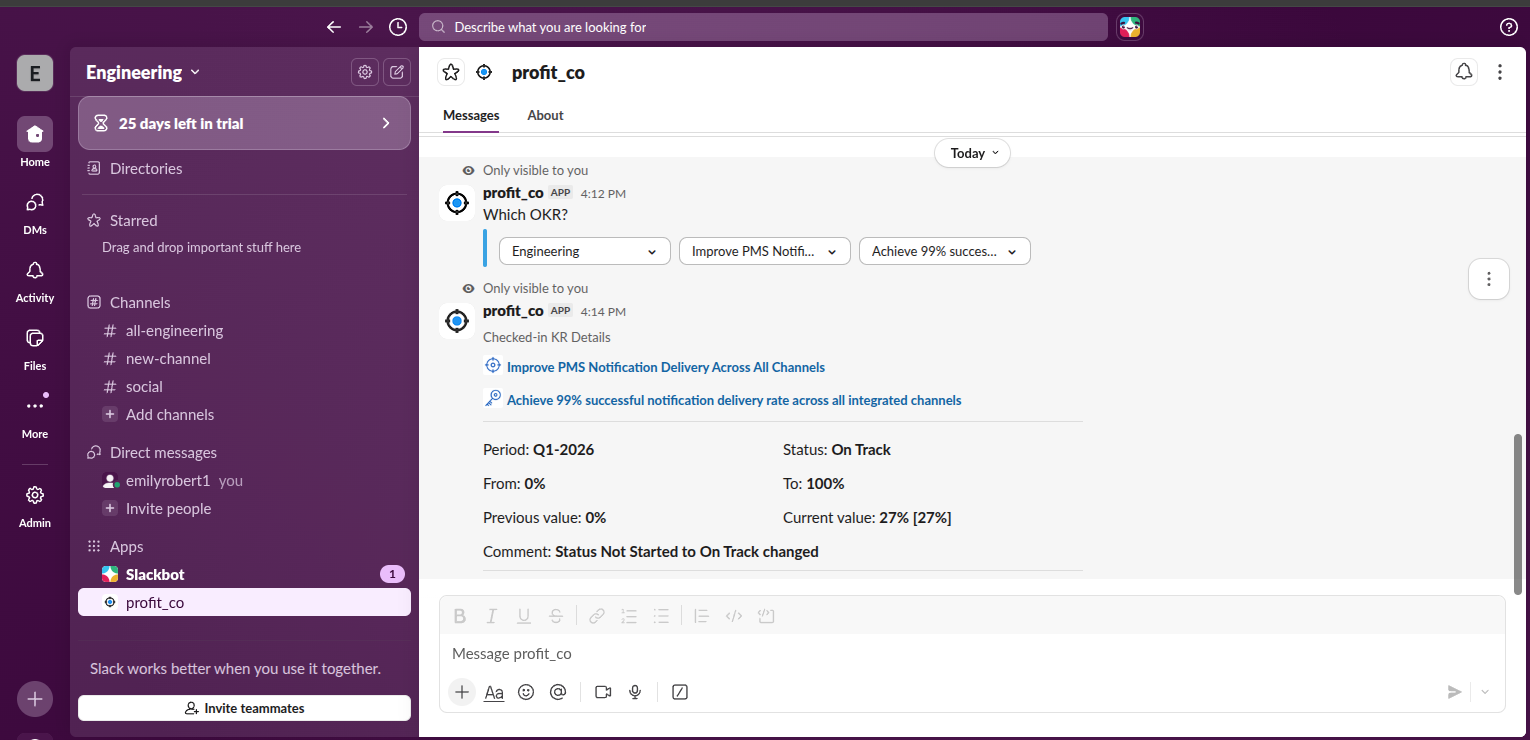Open Admin settings in the left rail

pos(35,505)
